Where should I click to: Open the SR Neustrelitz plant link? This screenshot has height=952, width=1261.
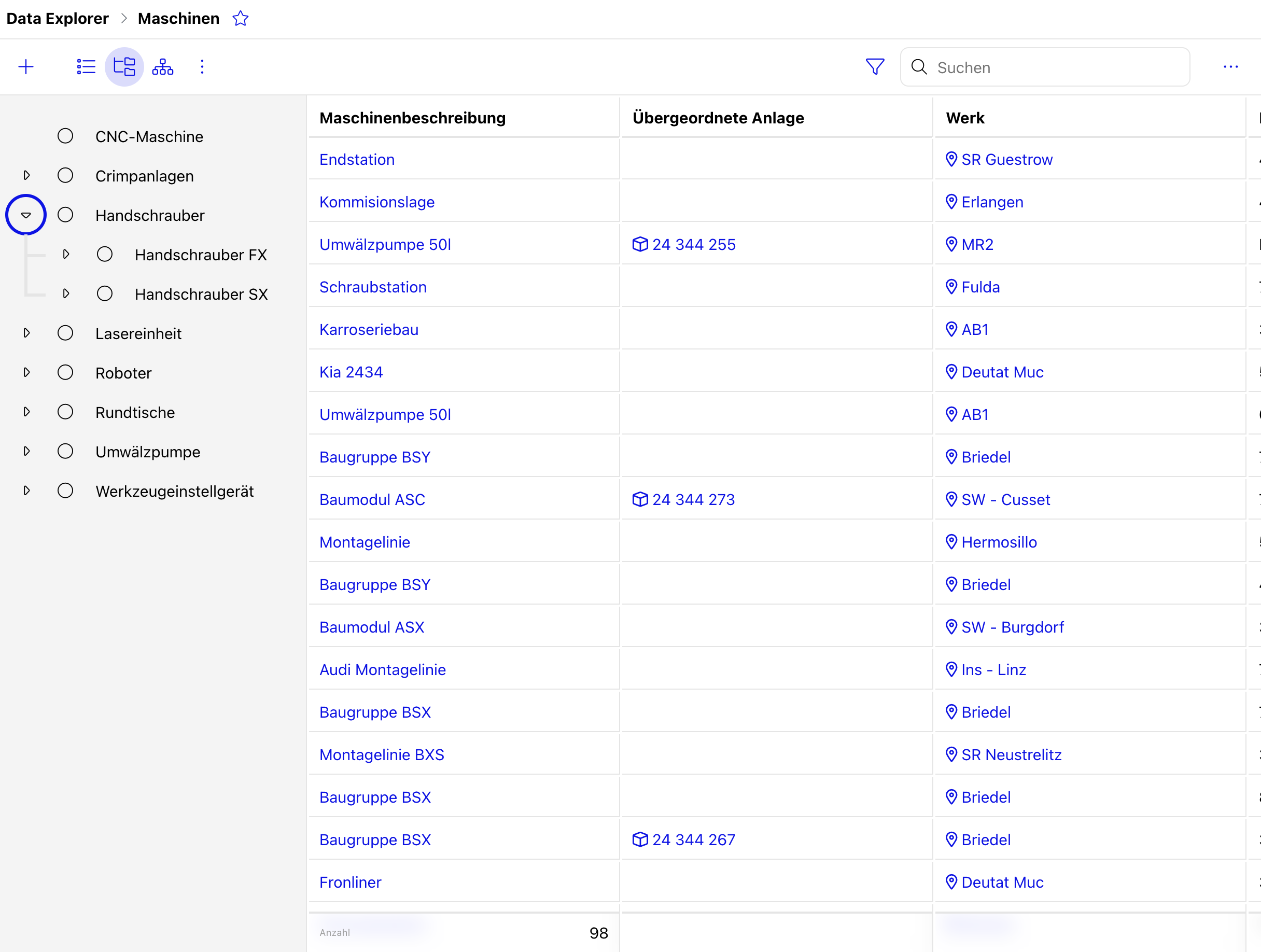tap(1011, 755)
